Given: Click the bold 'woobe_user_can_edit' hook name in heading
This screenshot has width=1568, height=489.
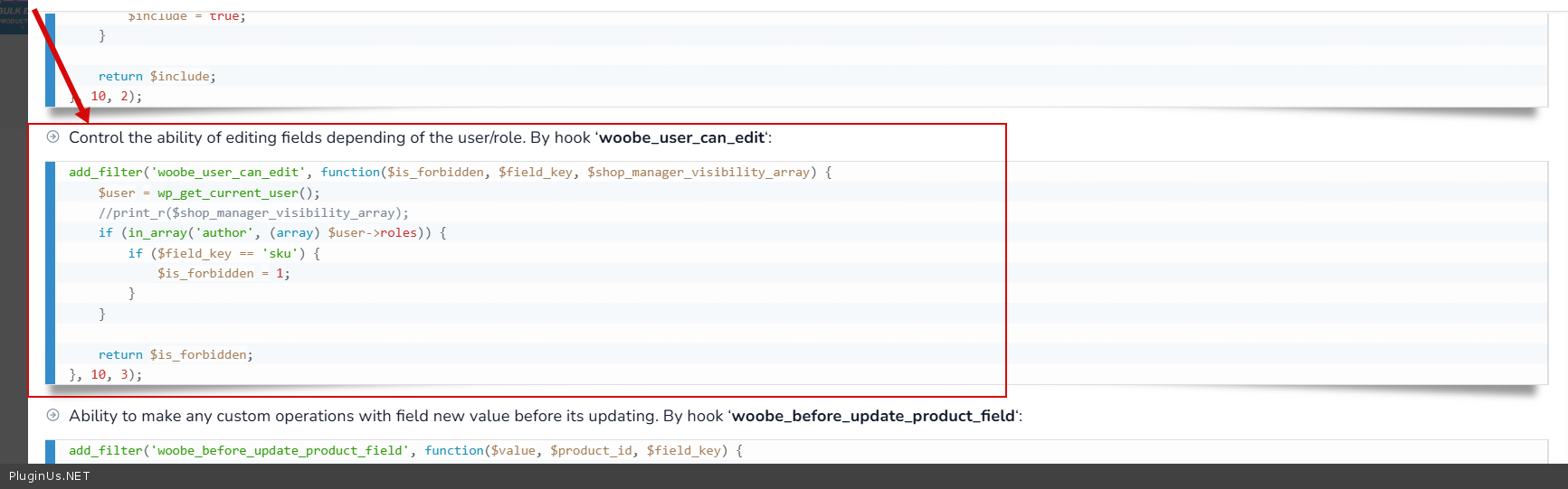Looking at the screenshot, I should coord(682,137).
